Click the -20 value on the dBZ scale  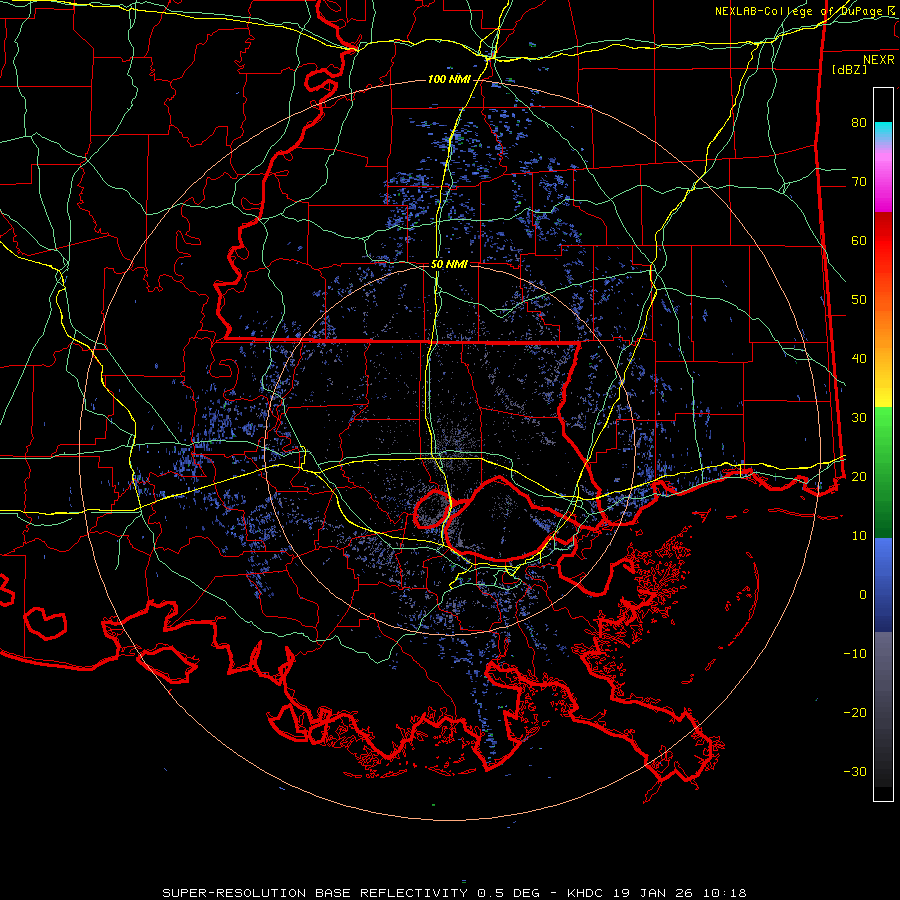855,713
